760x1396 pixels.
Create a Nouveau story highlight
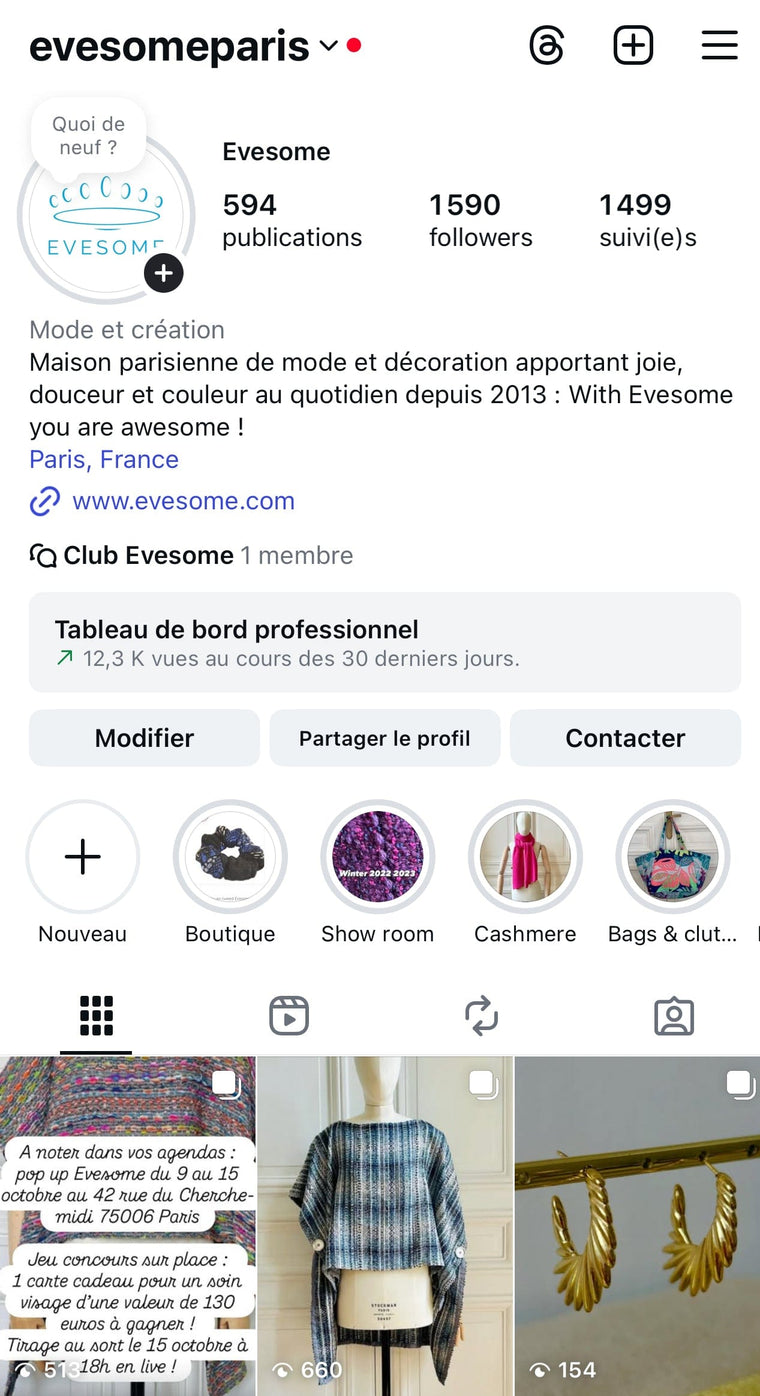[x=83, y=857]
